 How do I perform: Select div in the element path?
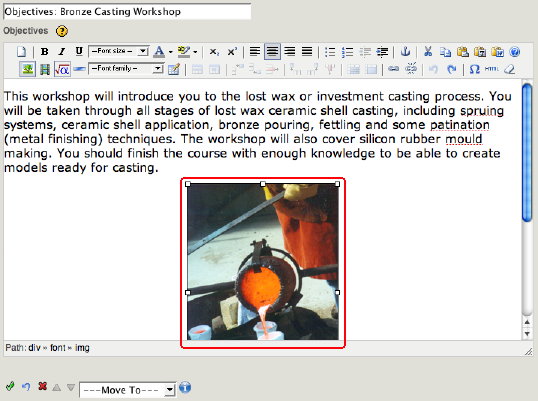click(x=34, y=348)
